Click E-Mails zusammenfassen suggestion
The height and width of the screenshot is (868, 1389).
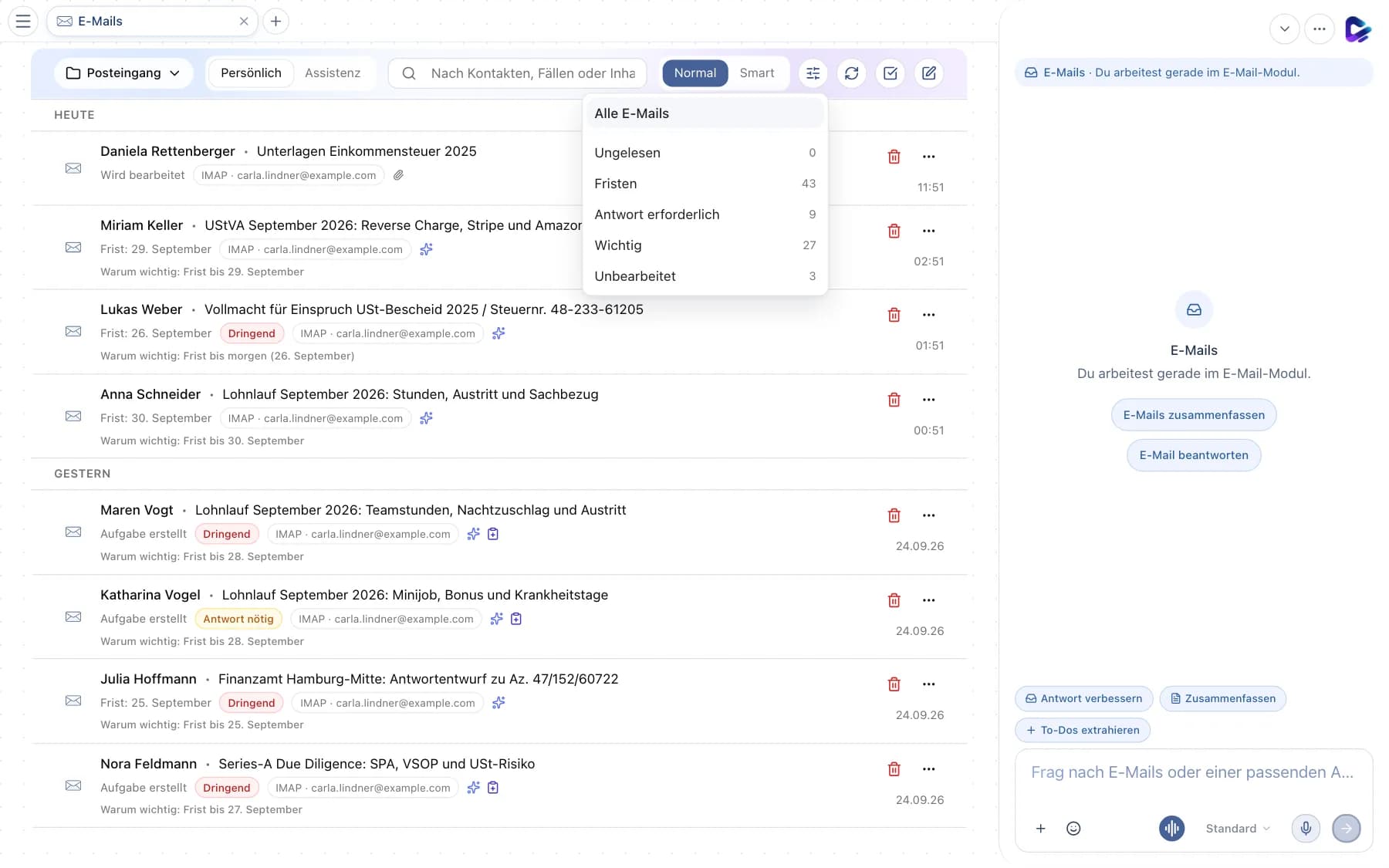(1194, 415)
